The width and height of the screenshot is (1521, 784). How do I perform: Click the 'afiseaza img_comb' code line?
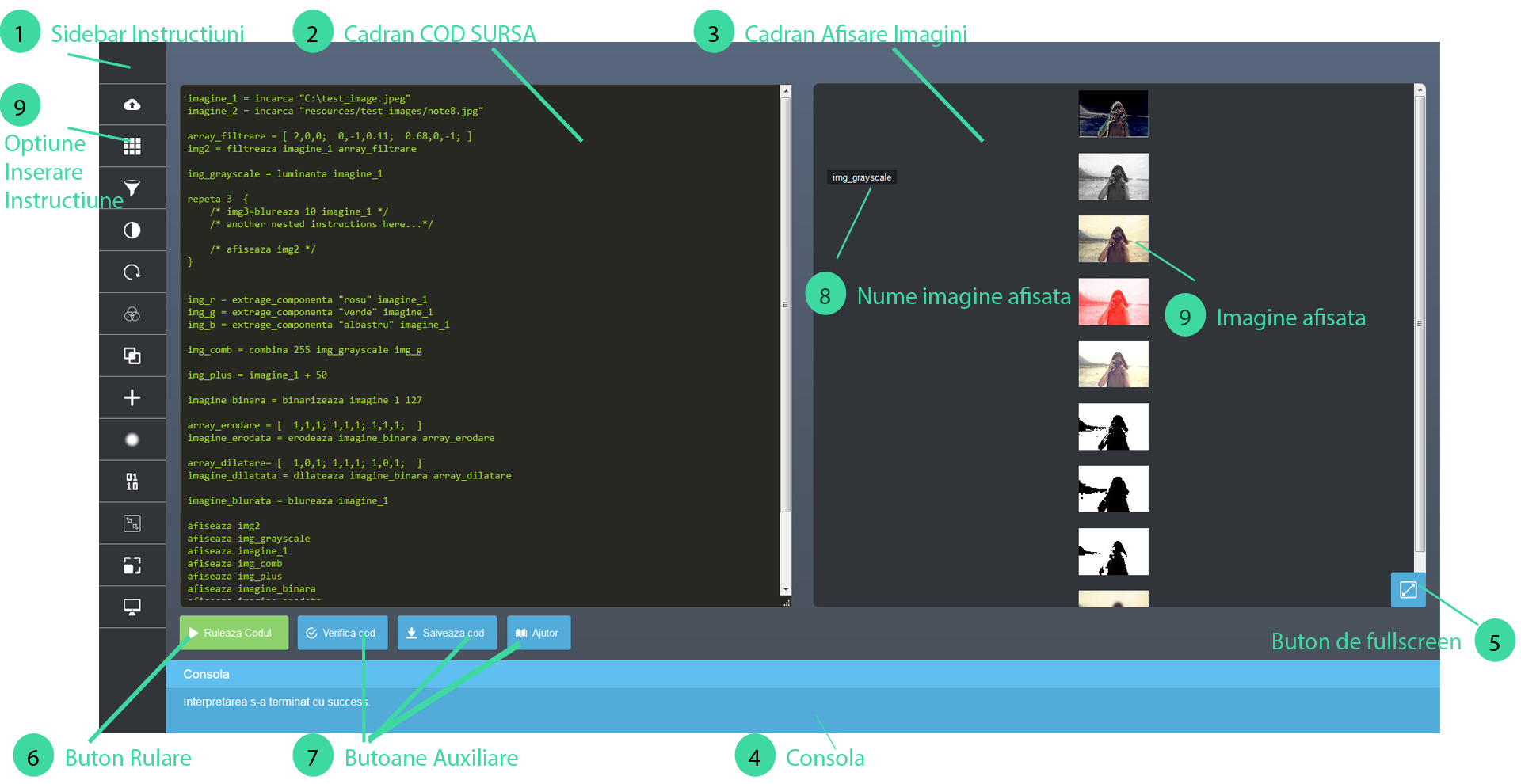coord(234,564)
